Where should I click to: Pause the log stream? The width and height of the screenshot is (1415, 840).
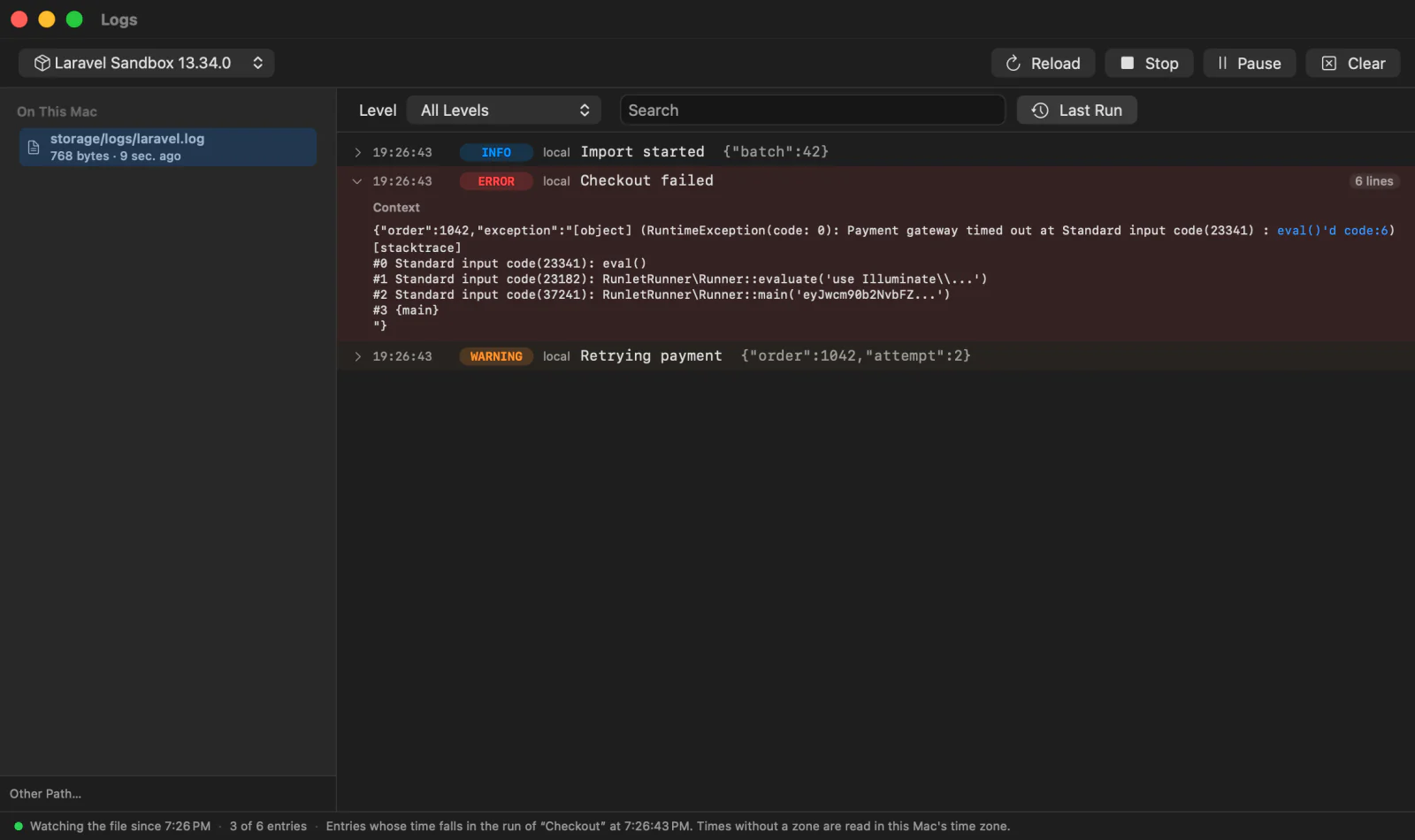pyautogui.click(x=1249, y=64)
